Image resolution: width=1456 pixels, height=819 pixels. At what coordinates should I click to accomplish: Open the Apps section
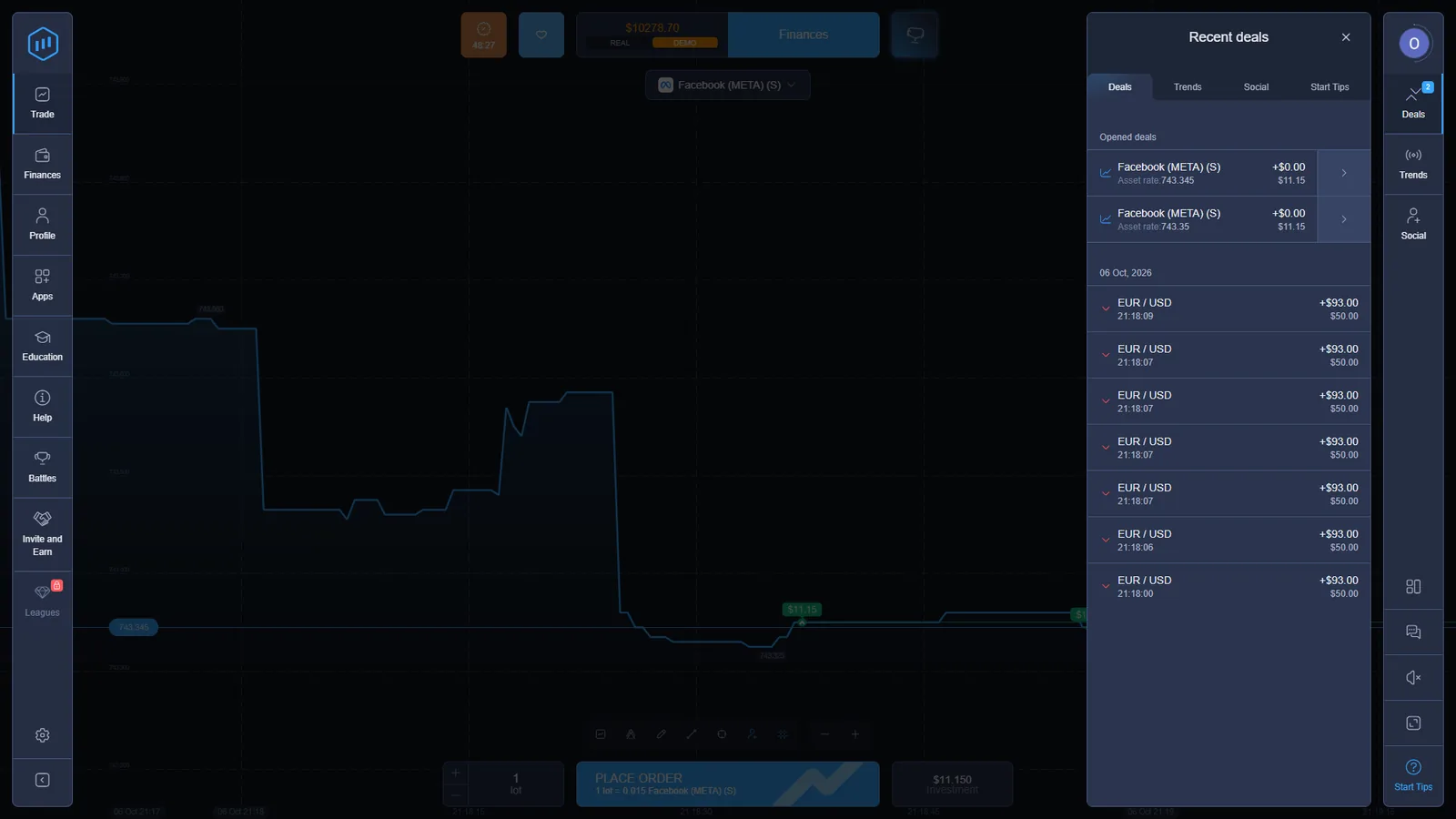(42, 286)
